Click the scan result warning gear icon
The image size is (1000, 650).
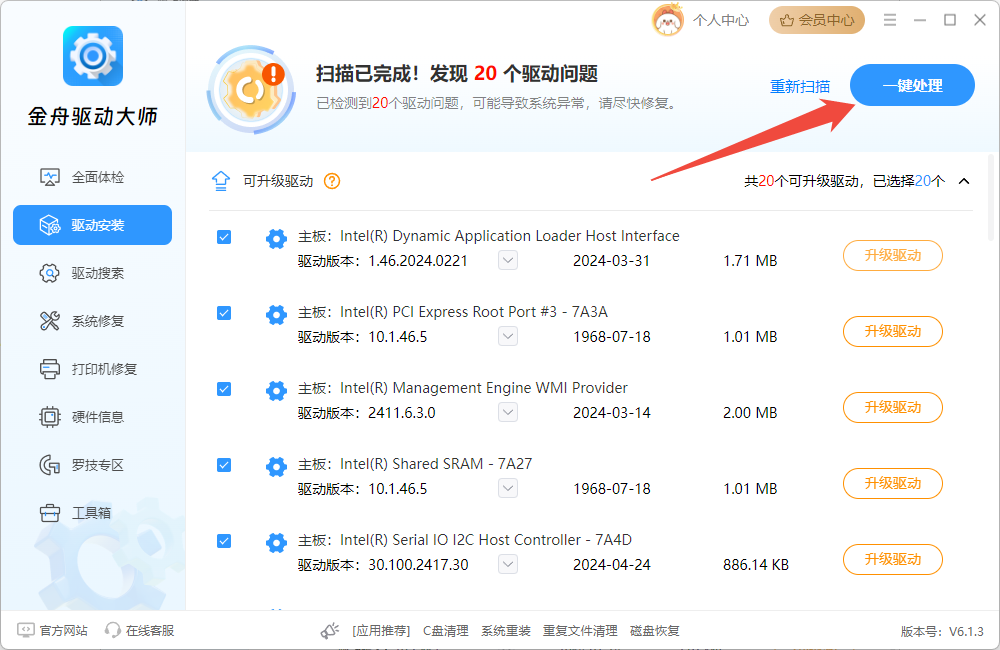252,89
